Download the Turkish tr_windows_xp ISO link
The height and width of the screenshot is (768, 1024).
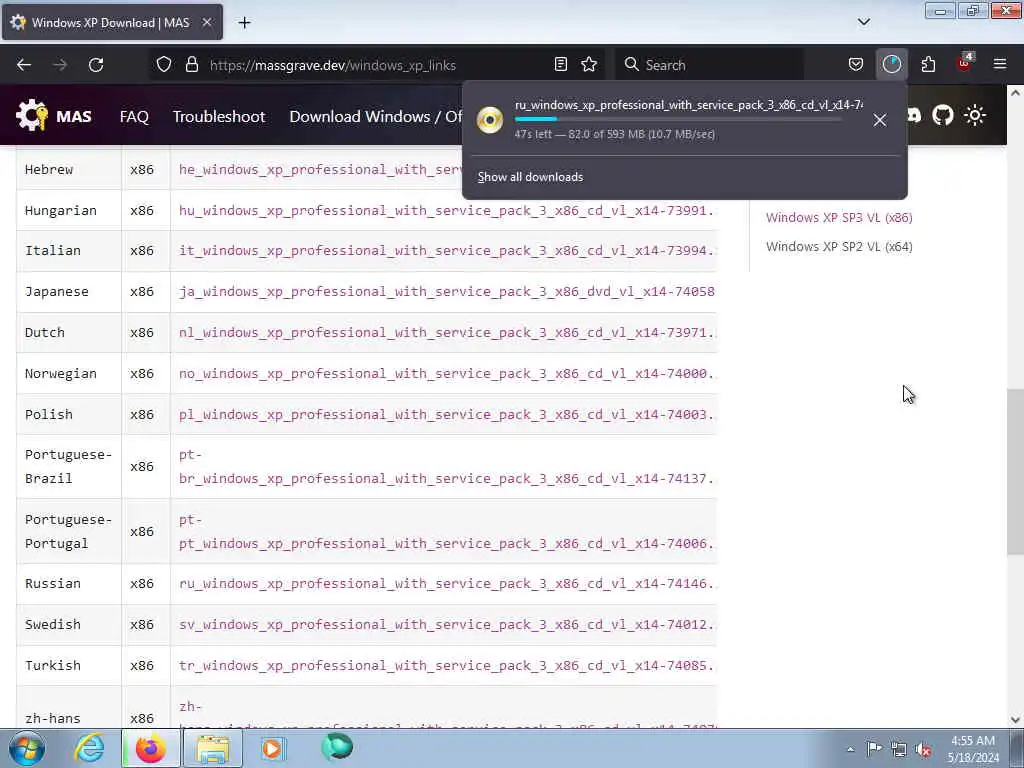click(447, 665)
